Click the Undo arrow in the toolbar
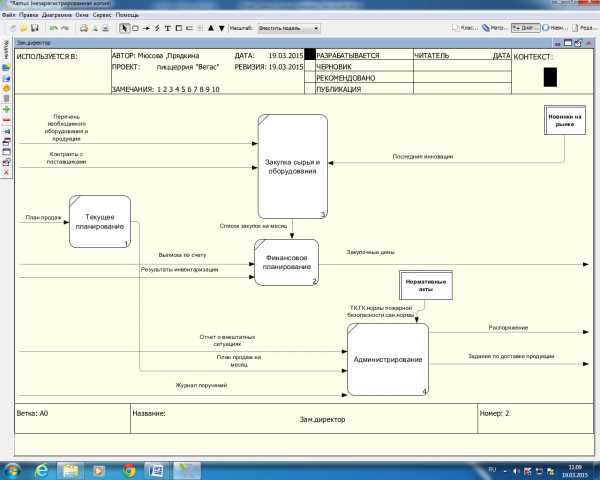The height and width of the screenshot is (480, 600). [x=53, y=28]
